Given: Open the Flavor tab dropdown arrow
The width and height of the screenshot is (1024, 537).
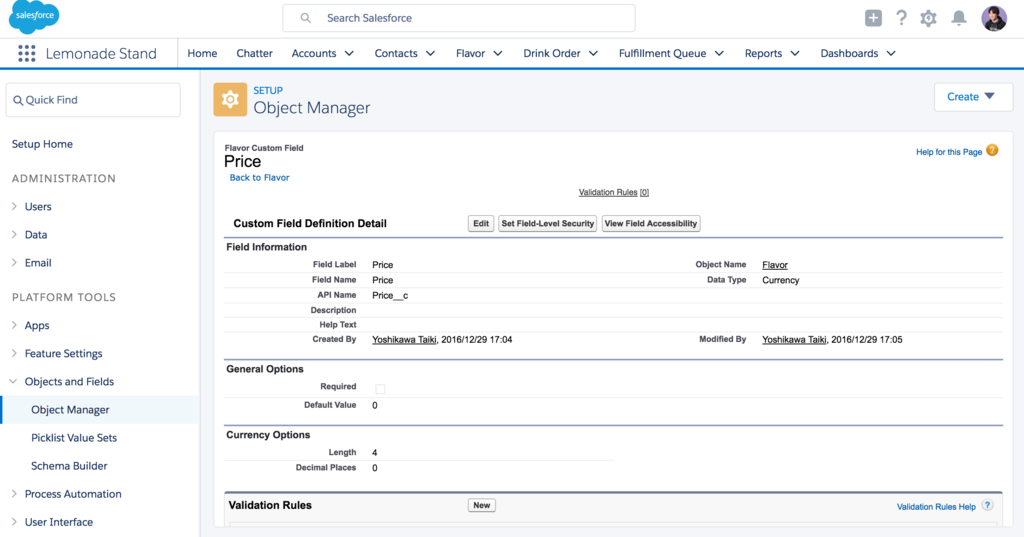Looking at the screenshot, I should [x=498, y=54].
